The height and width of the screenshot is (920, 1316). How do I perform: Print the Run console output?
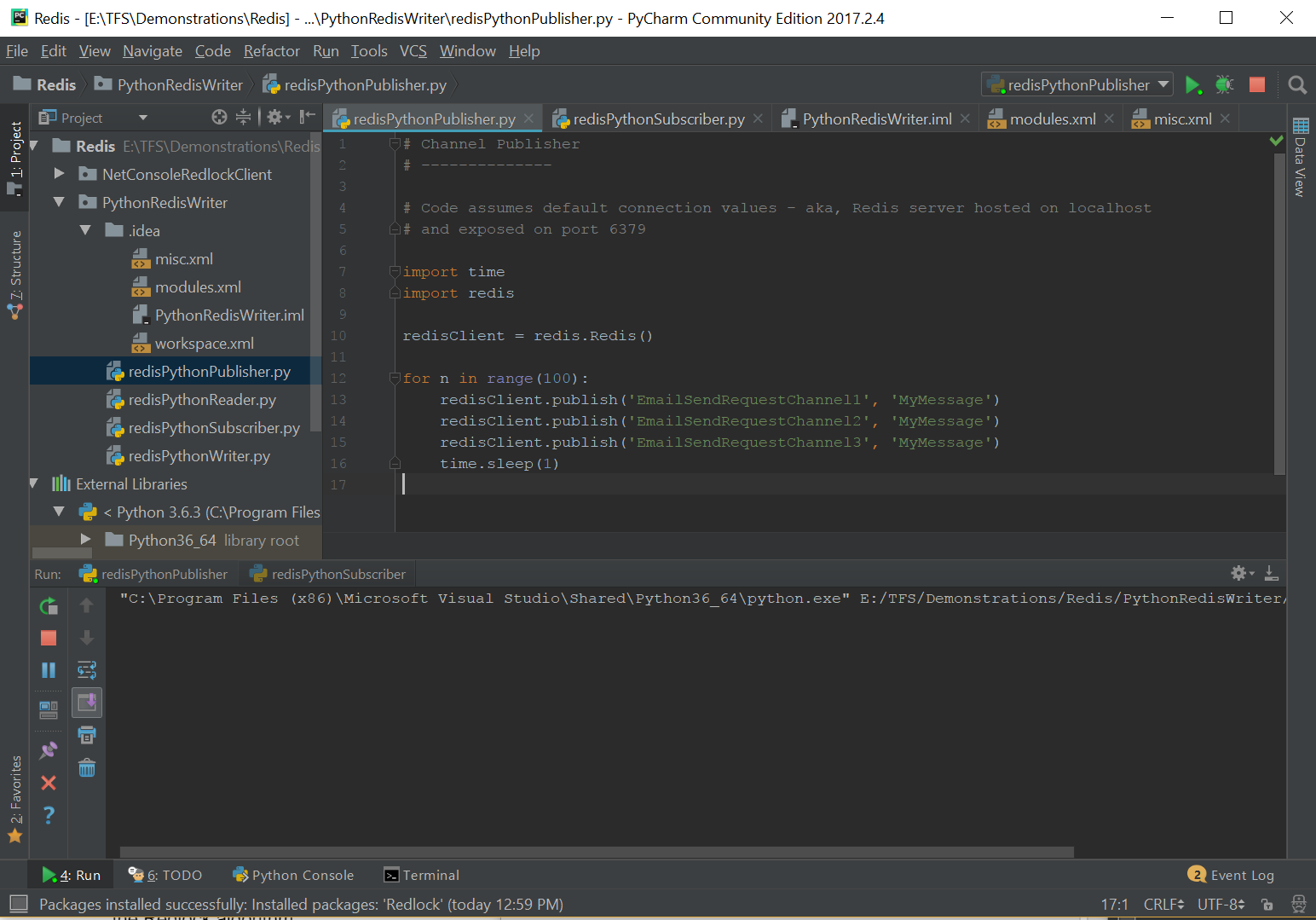pos(87,735)
